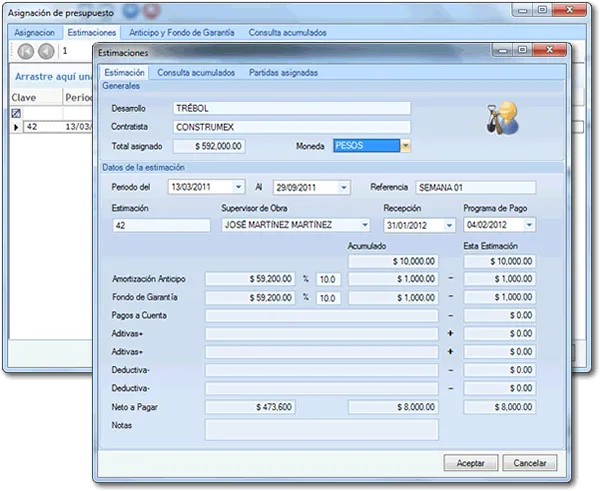Click the Datos de la estimación header

tap(143, 167)
